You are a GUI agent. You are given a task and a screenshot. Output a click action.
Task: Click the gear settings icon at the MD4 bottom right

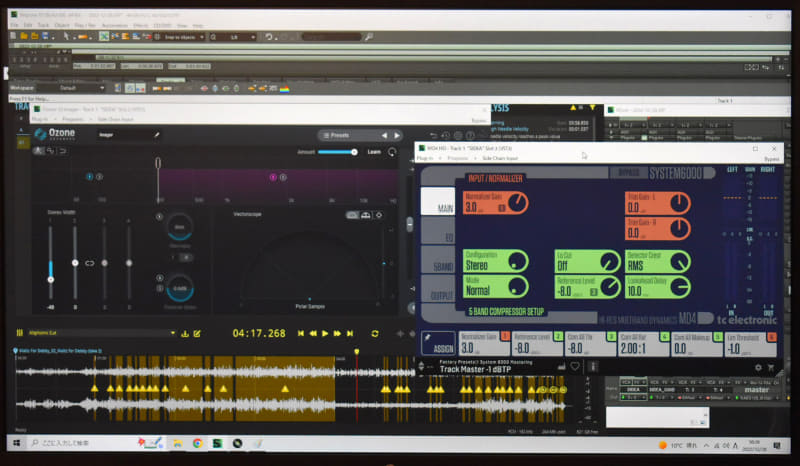coord(758,367)
